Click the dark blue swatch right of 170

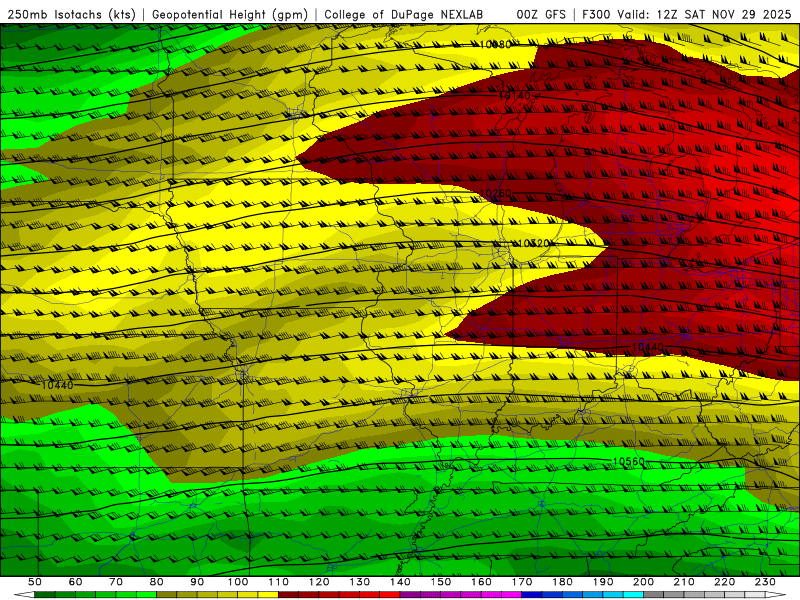532,595
